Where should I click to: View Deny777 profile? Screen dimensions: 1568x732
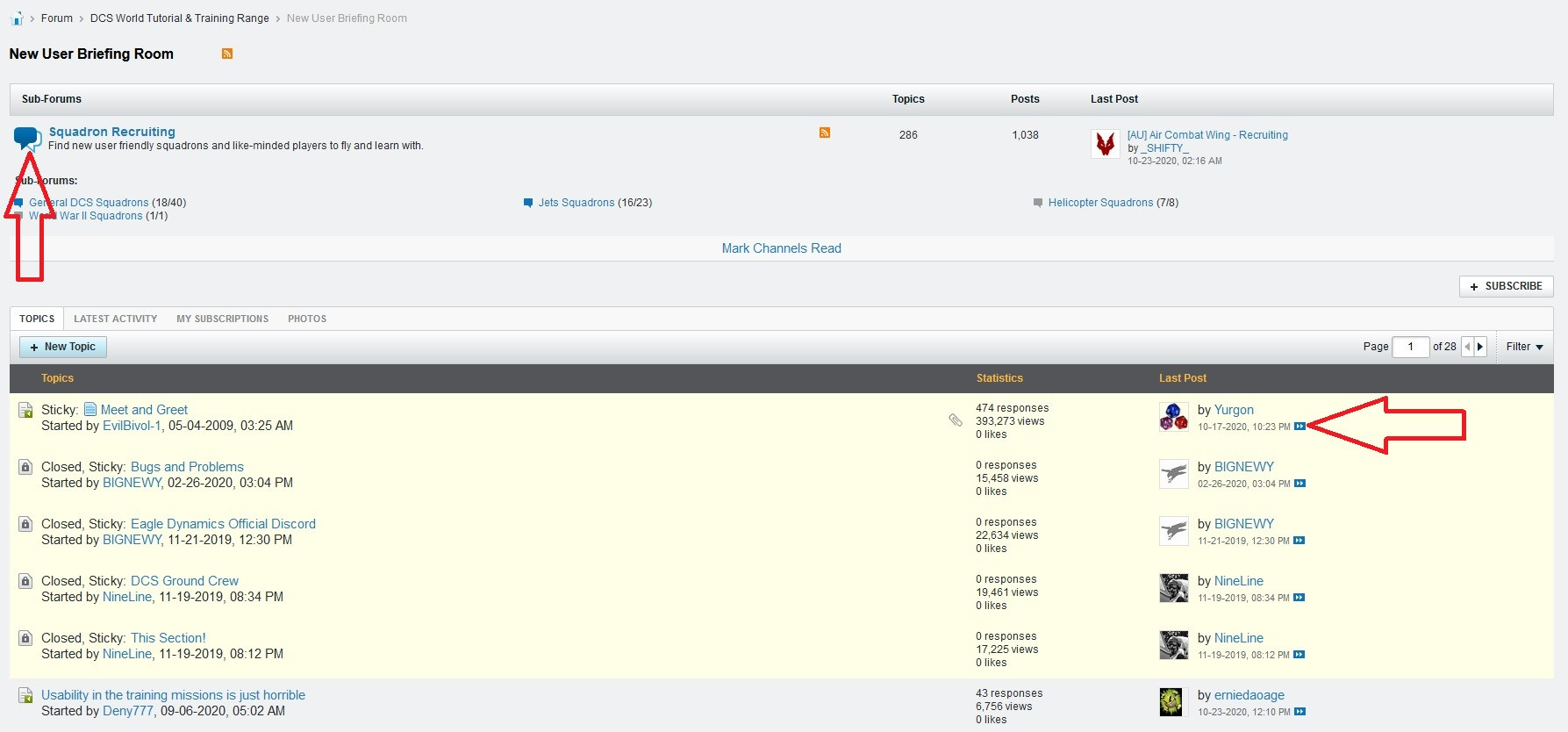coord(128,711)
